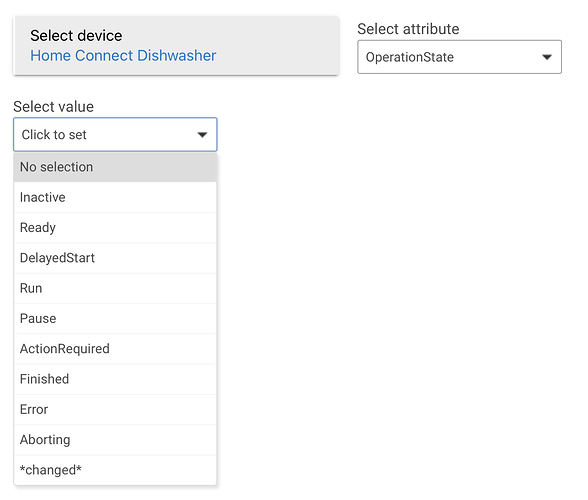Pick ActionRequired from the dropdown
Viewport: 588px width, 500px height.
coord(115,349)
